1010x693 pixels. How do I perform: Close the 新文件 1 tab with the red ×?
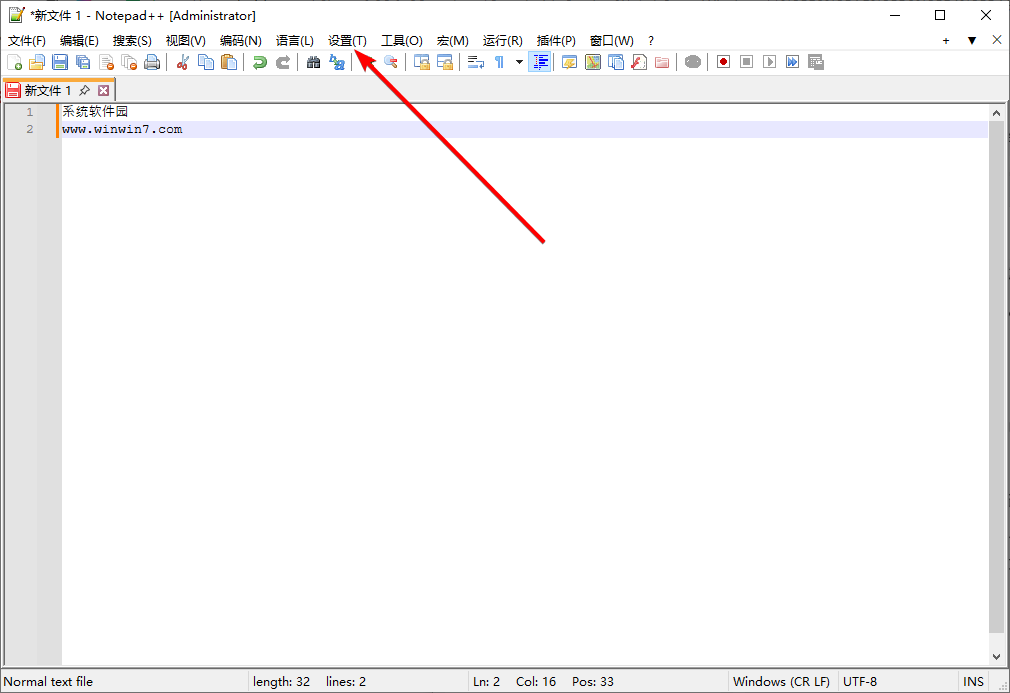pyautogui.click(x=103, y=90)
